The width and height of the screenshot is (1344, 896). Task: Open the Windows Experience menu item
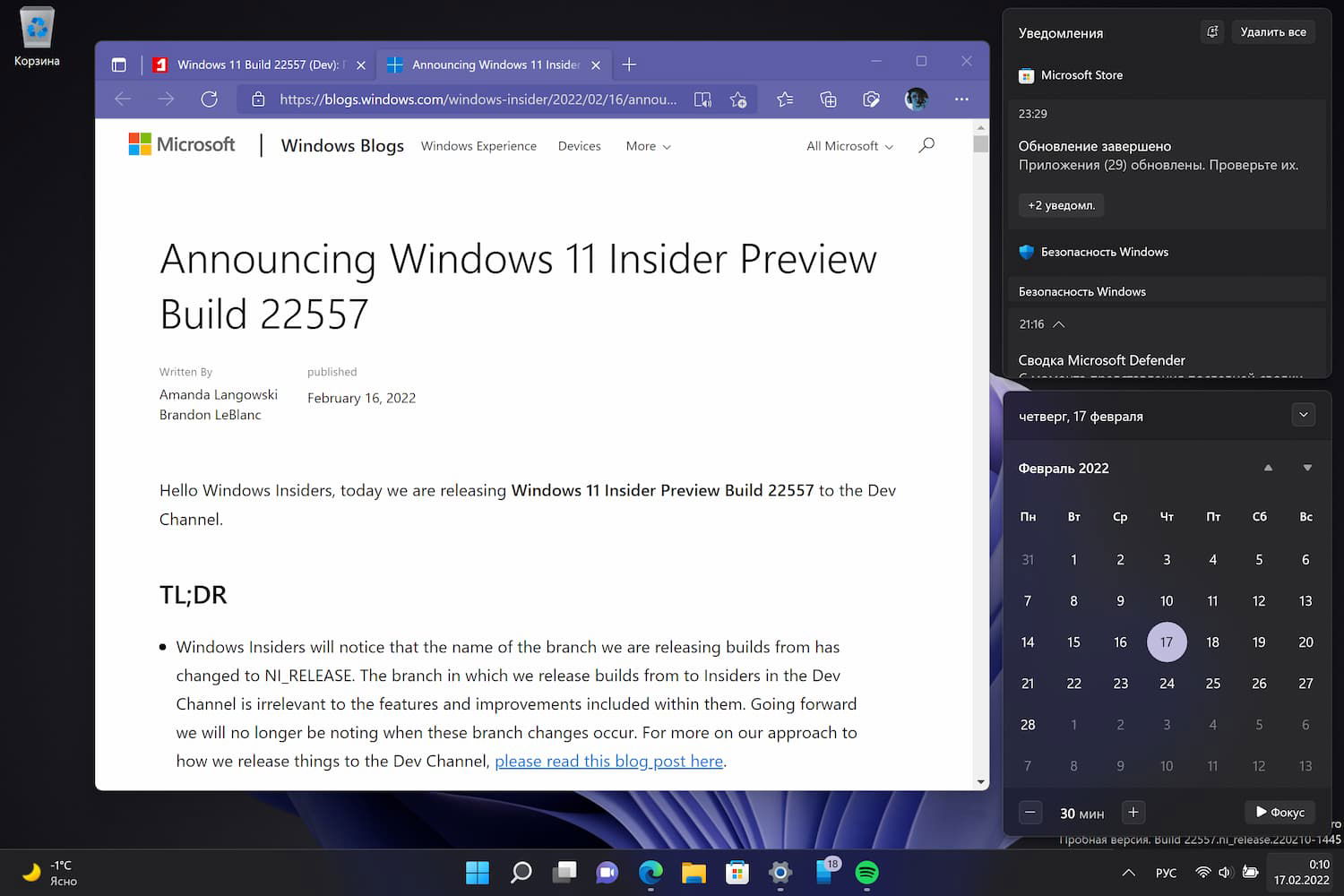click(478, 146)
